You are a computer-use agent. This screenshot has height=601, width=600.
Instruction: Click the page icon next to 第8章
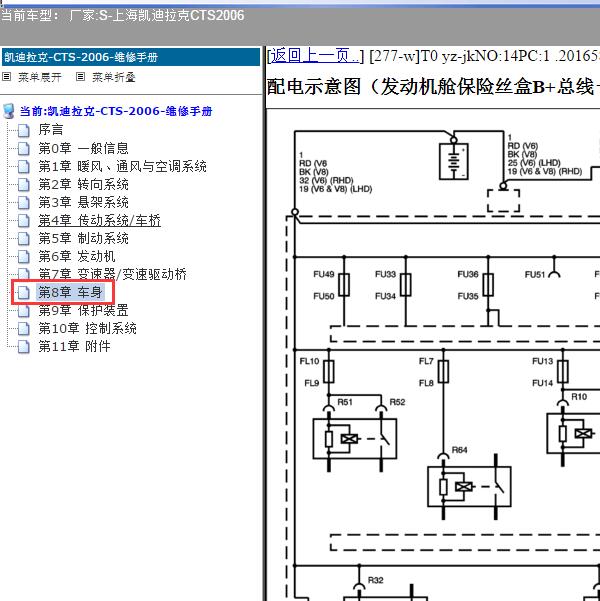[24, 292]
